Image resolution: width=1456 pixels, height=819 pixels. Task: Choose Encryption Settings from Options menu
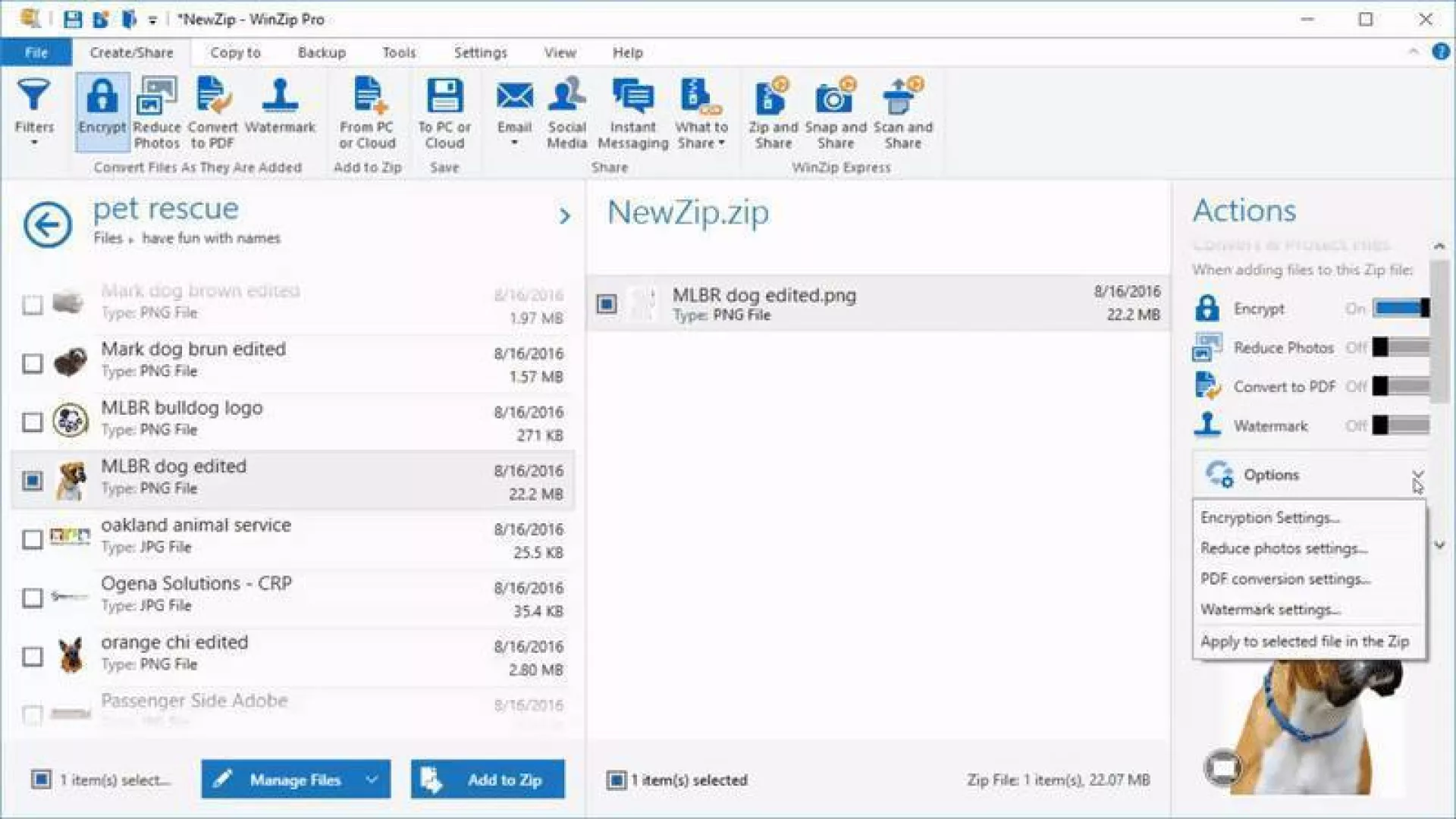tap(1269, 518)
